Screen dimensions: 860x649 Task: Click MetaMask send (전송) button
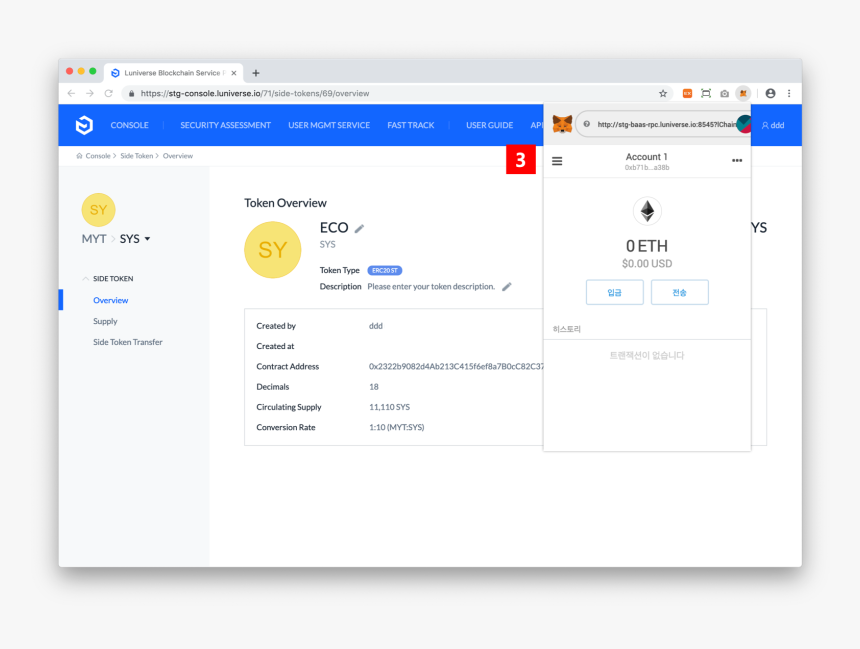tap(680, 292)
